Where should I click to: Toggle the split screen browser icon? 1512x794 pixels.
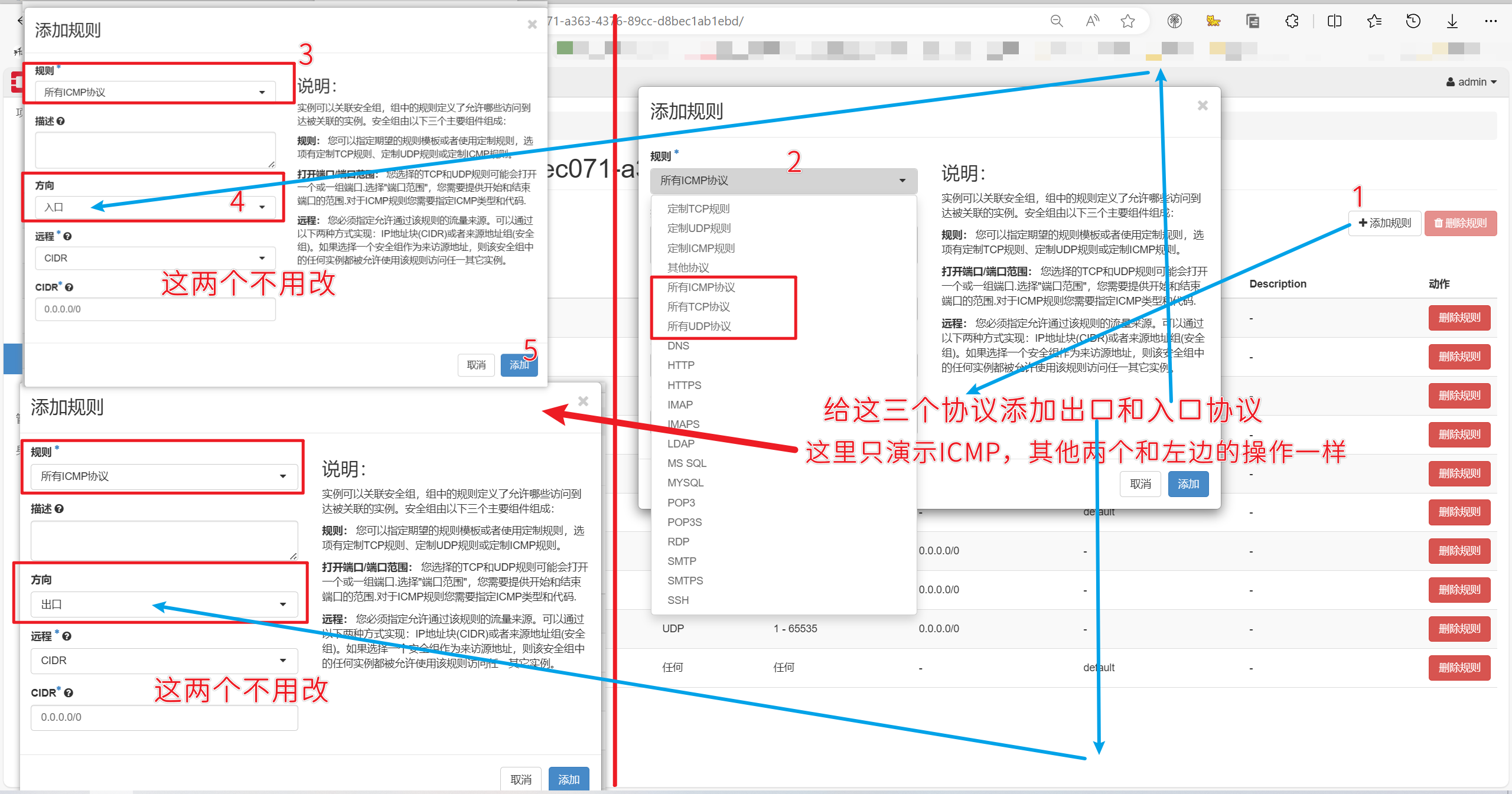[1334, 21]
